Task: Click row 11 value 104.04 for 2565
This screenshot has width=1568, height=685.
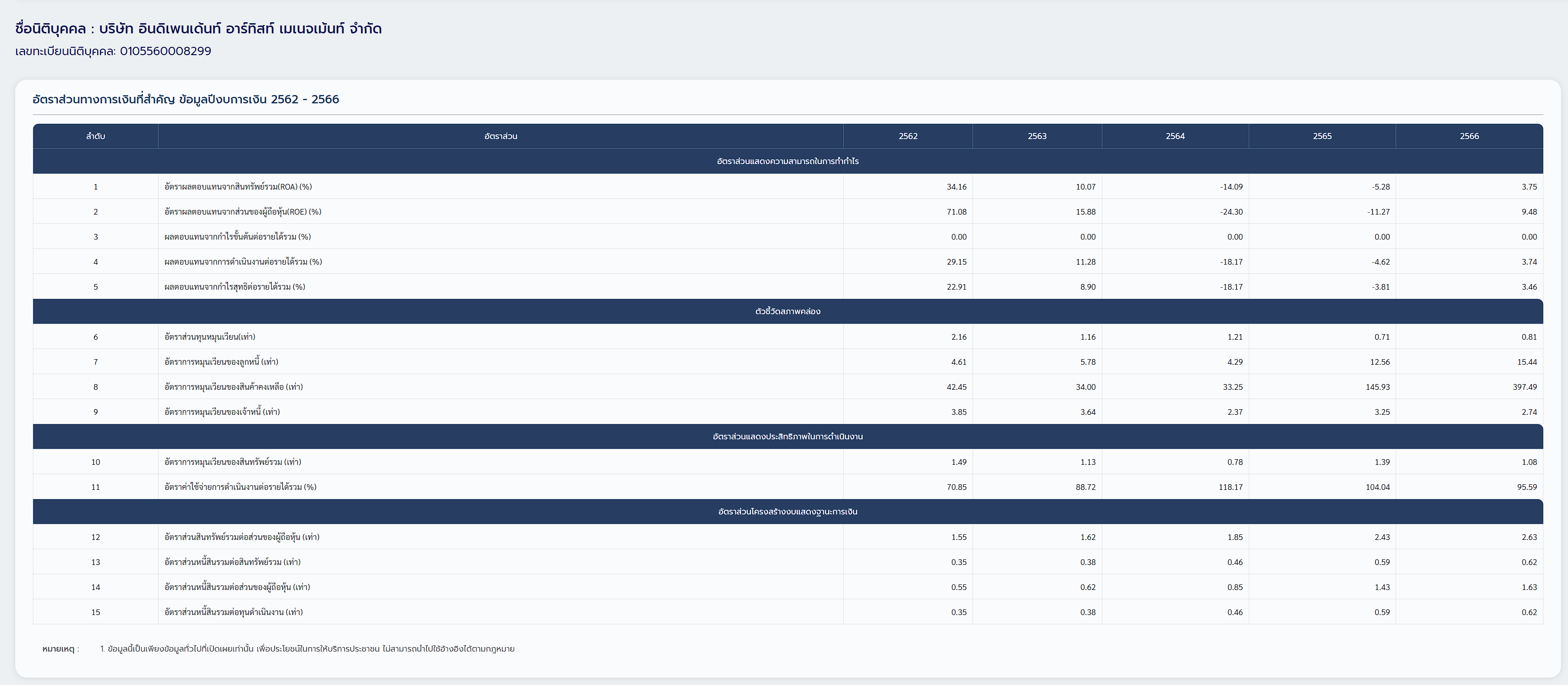Action: point(1378,487)
